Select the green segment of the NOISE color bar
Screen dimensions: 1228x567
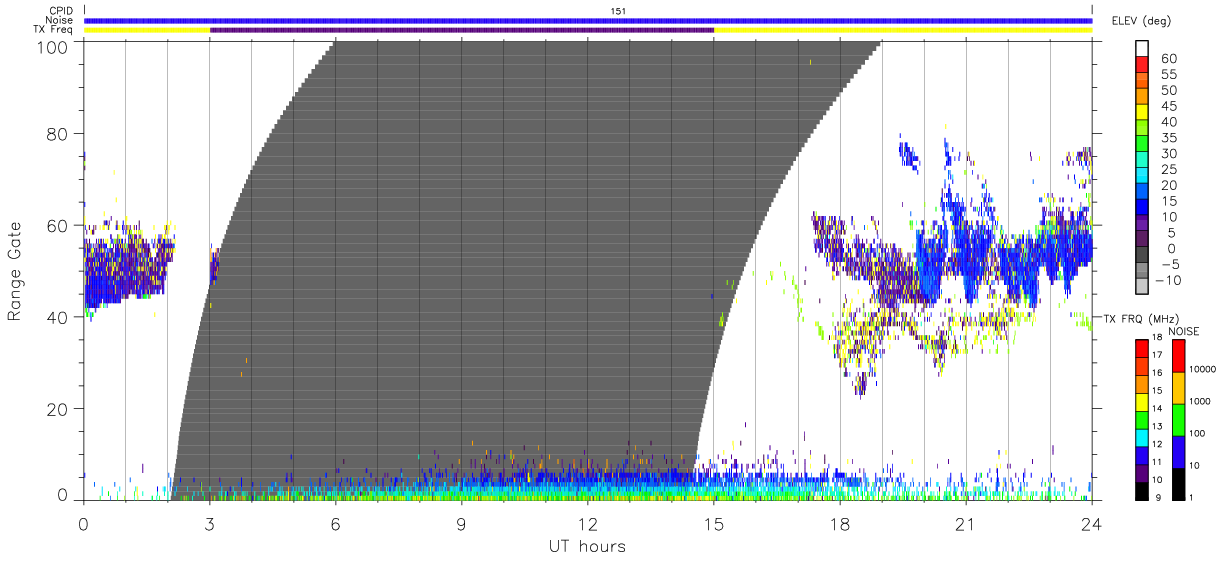pyautogui.click(x=1179, y=420)
